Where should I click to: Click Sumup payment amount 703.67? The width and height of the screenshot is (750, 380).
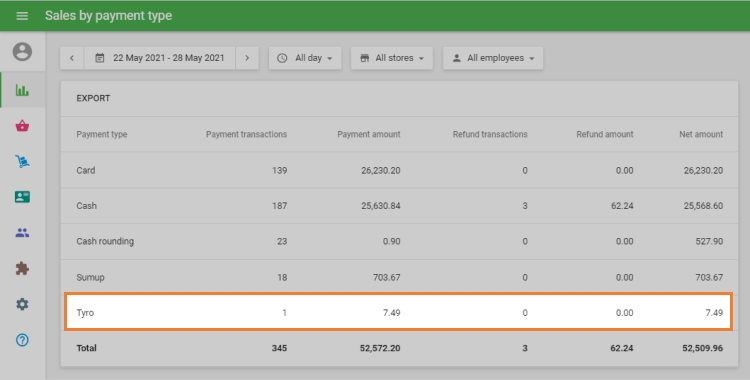(x=387, y=277)
